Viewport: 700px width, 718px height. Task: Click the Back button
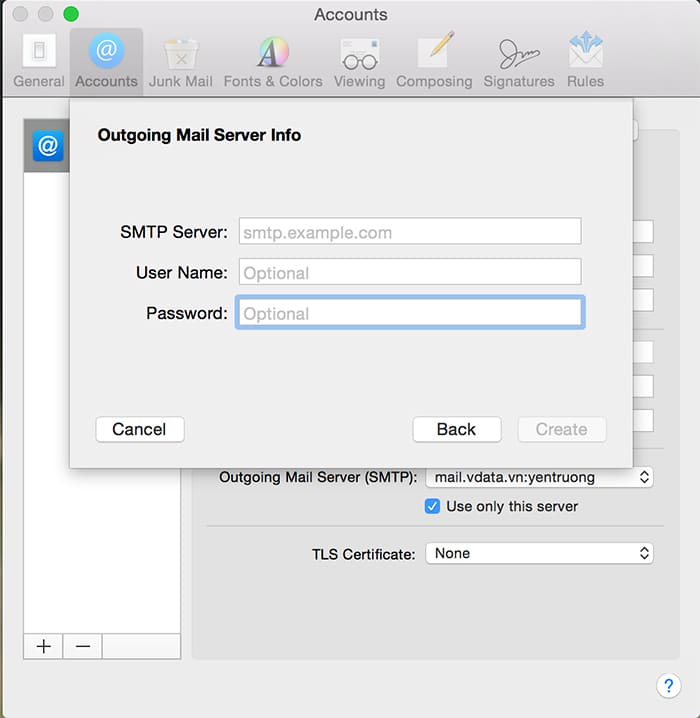456,430
